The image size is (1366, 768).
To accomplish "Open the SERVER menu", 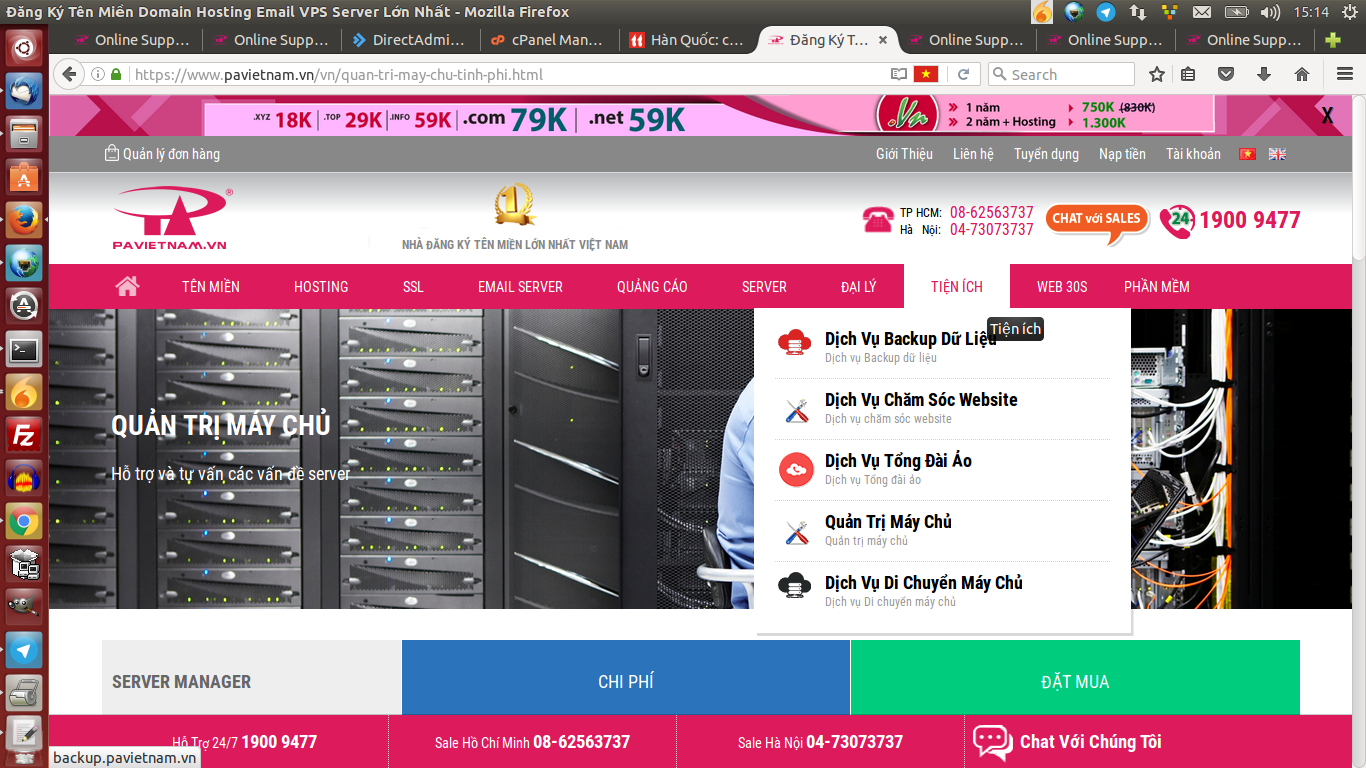I will (x=764, y=287).
